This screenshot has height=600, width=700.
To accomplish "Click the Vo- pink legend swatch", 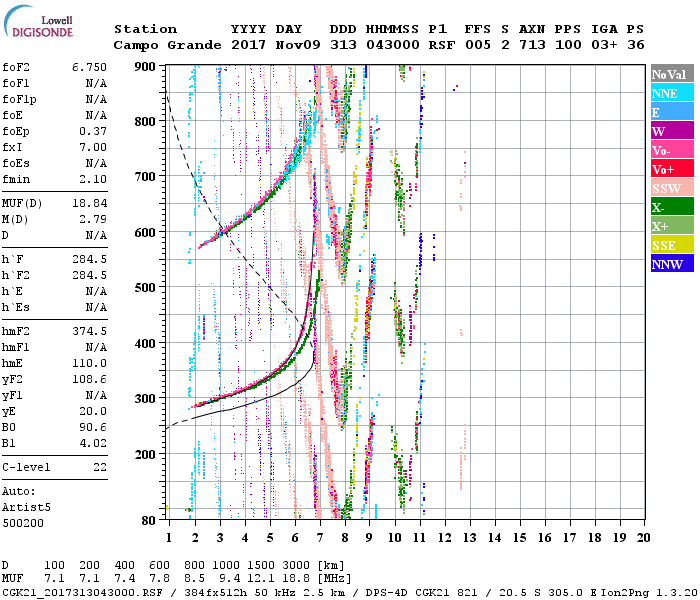I will click(672, 150).
